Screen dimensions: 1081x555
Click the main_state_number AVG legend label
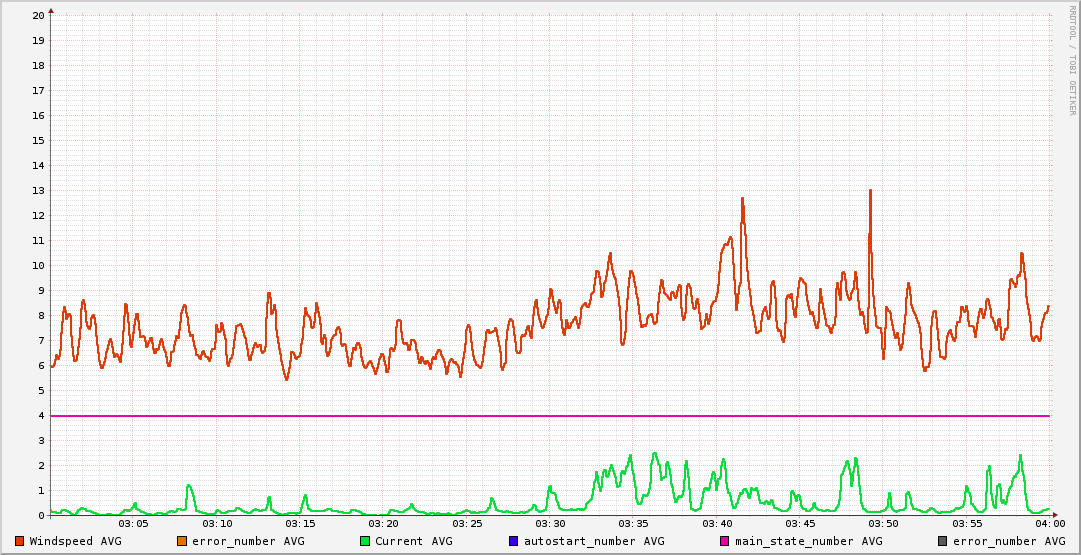(x=809, y=541)
